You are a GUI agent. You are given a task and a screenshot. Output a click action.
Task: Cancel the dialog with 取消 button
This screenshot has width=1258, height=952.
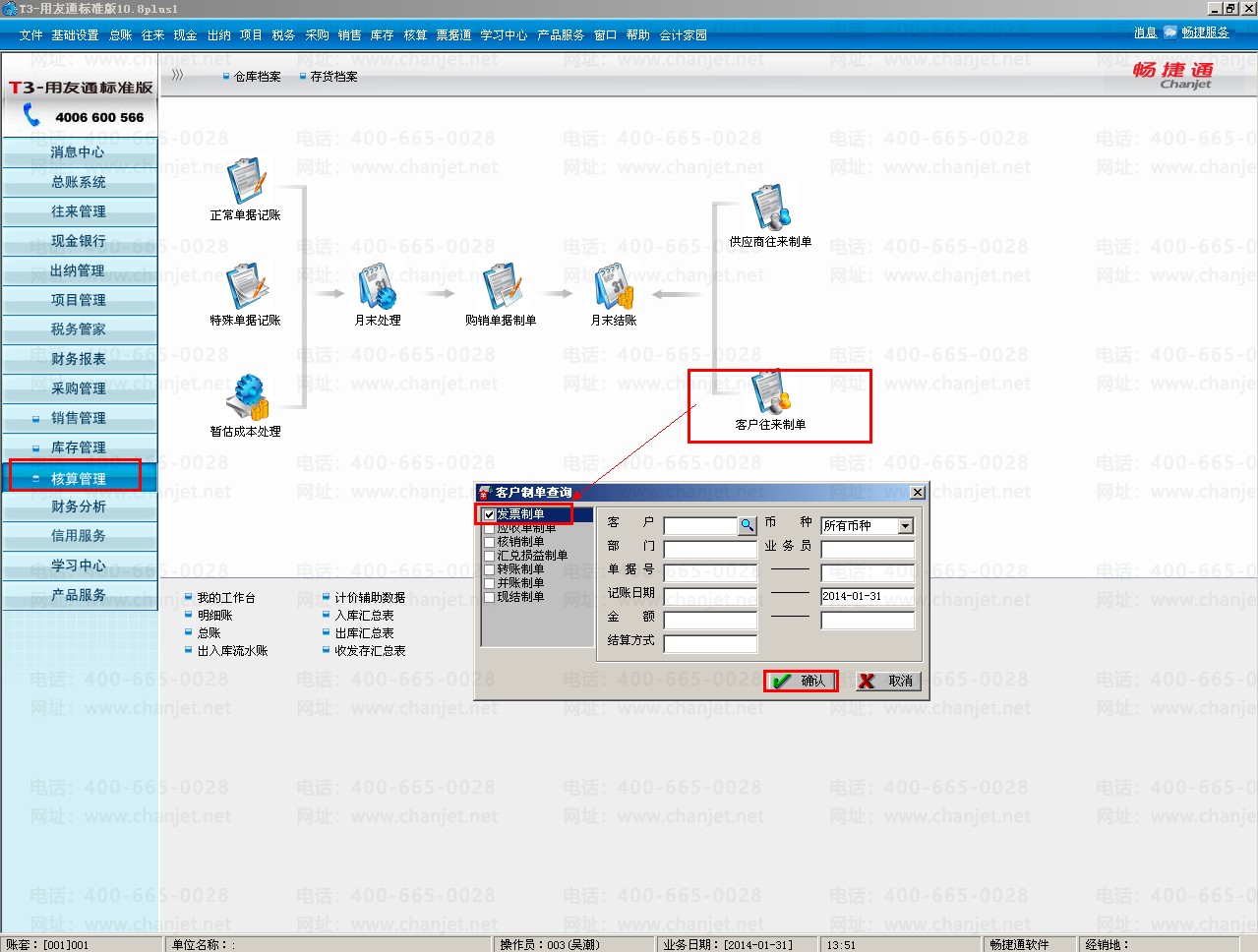(x=888, y=681)
